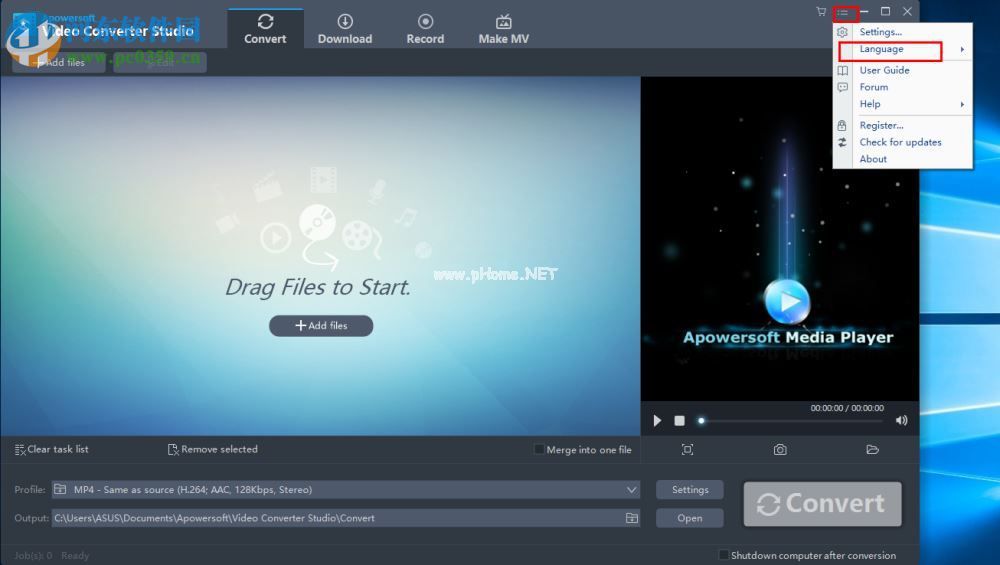Clear task list

click(51, 450)
